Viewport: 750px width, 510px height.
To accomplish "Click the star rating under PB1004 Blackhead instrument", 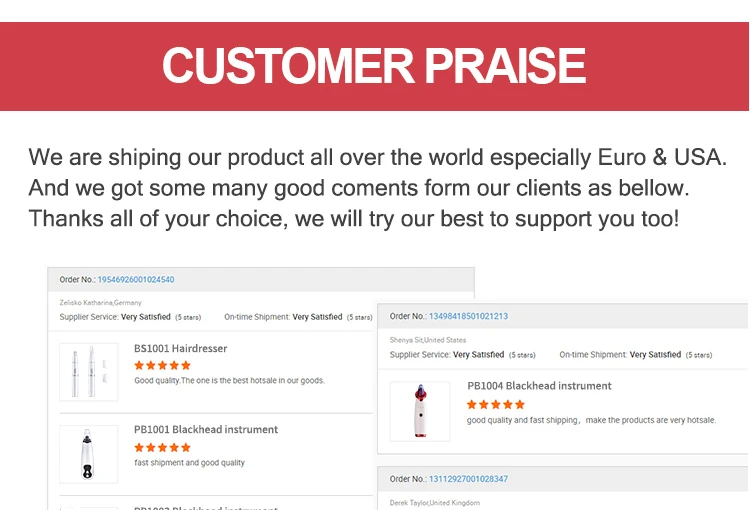I will [496, 404].
